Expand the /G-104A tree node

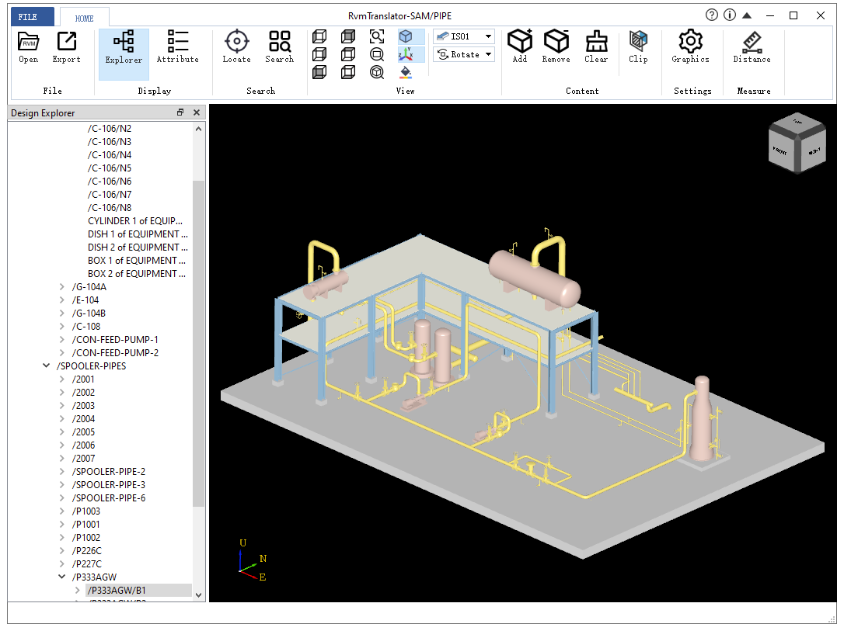click(x=62, y=287)
